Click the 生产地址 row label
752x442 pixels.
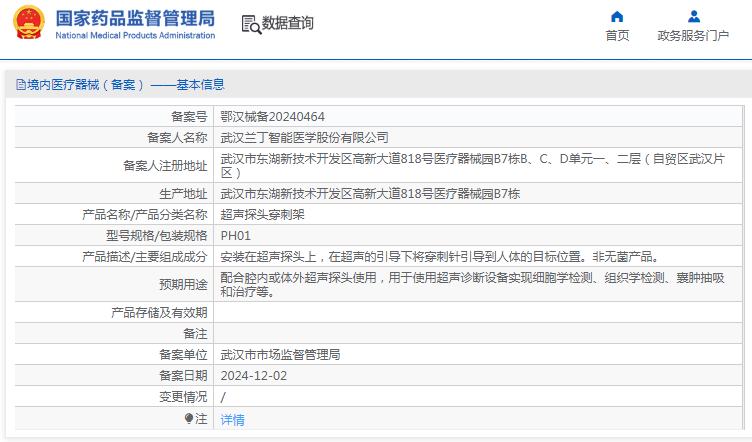tap(183, 194)
